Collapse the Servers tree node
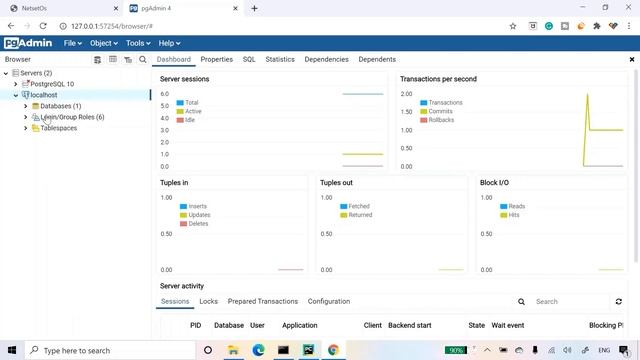The width and height of the screenshot is (640, 360). pos(6,73)
